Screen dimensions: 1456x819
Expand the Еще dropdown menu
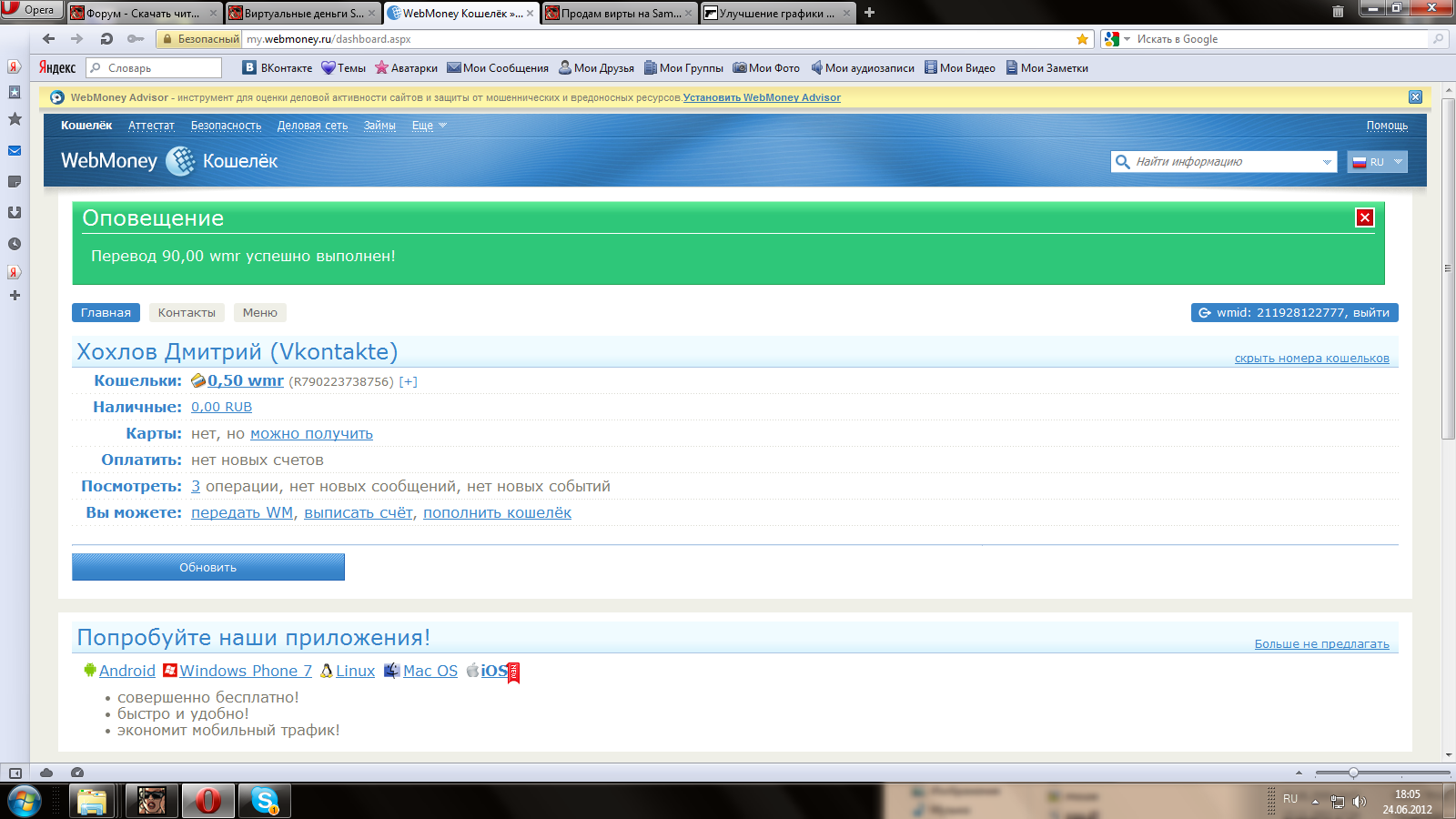point(429,126)
